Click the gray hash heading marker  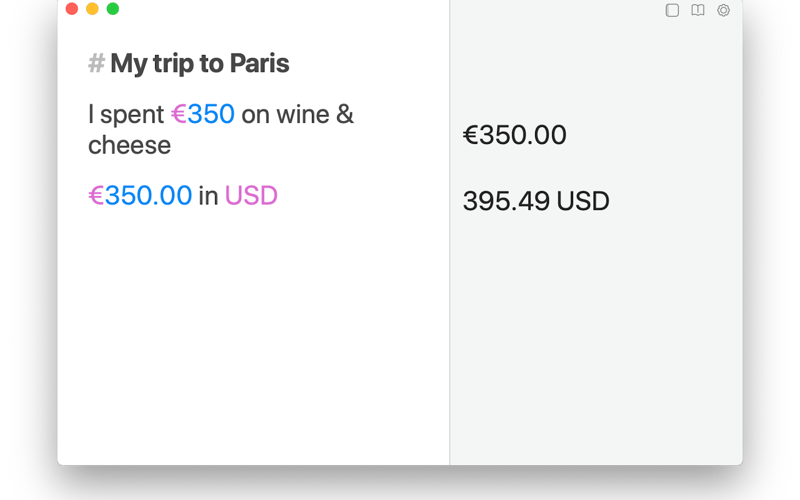pyautogui.click(x=96, y=64)
